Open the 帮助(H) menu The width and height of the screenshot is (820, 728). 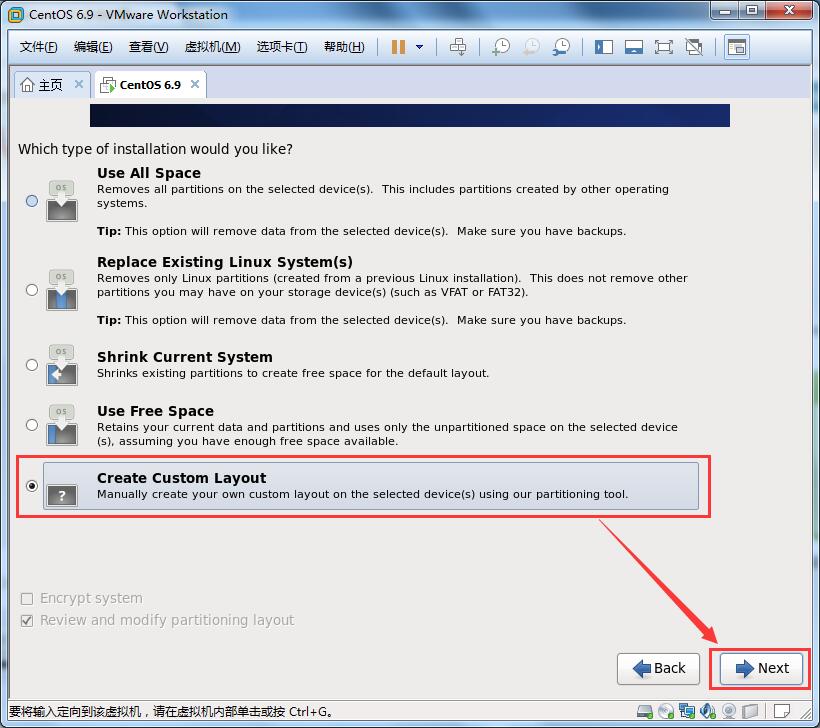pos(344,47)
